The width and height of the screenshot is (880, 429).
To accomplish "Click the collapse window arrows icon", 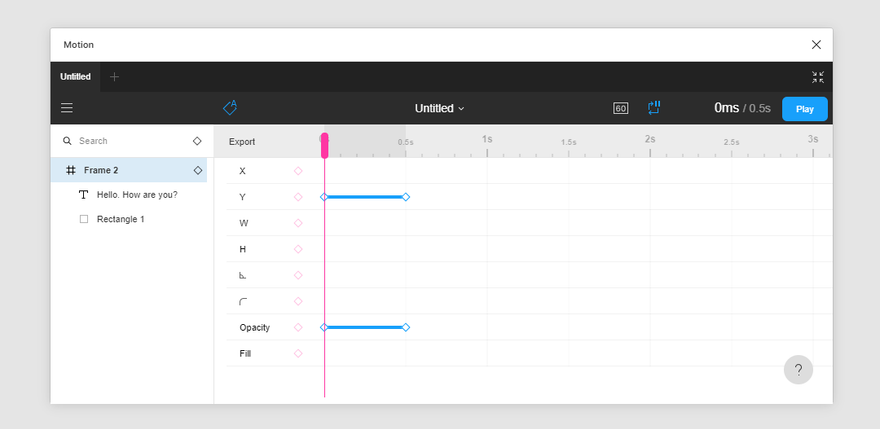I will click(818, 77).
